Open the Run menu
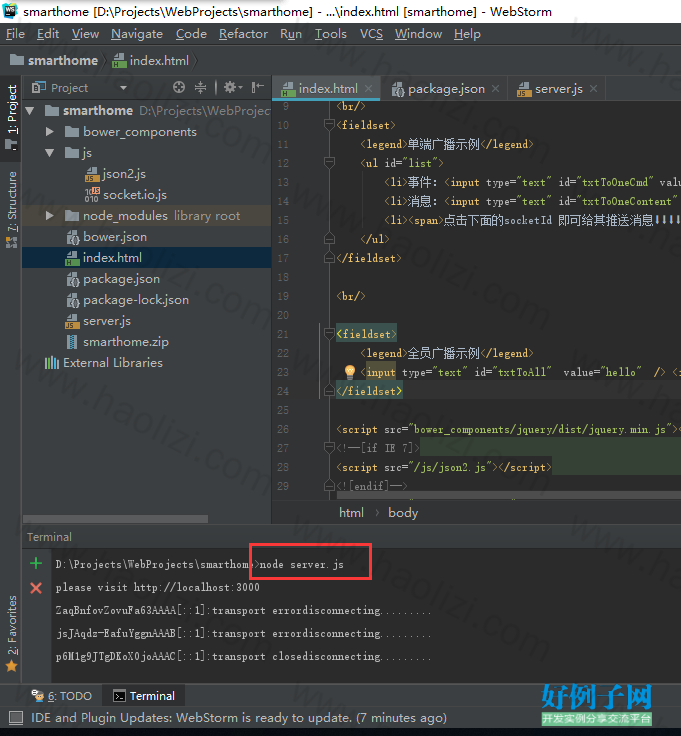The width and height of the screenshot is (681, 736). pyautogui.click(x=291, y=34)
